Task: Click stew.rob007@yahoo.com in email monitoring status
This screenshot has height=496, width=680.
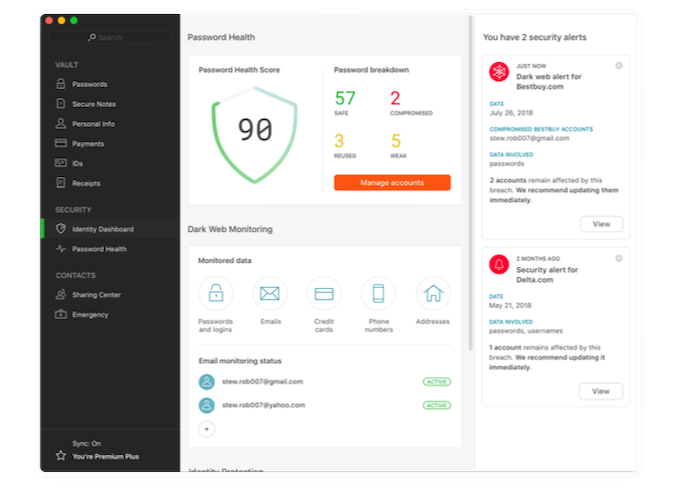Action: (x=263, y=405)
